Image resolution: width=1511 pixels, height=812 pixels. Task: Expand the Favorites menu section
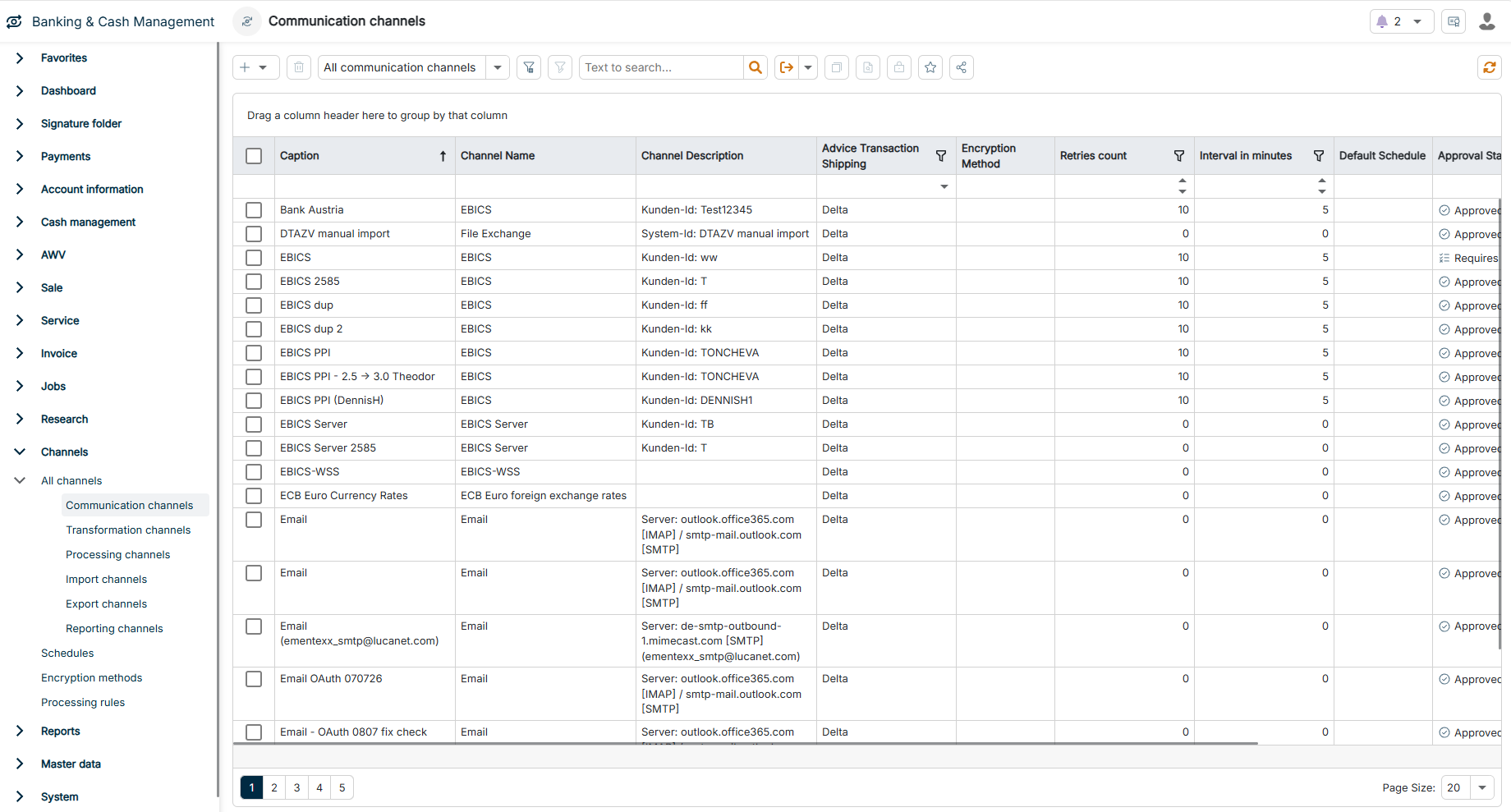(20, 57)
